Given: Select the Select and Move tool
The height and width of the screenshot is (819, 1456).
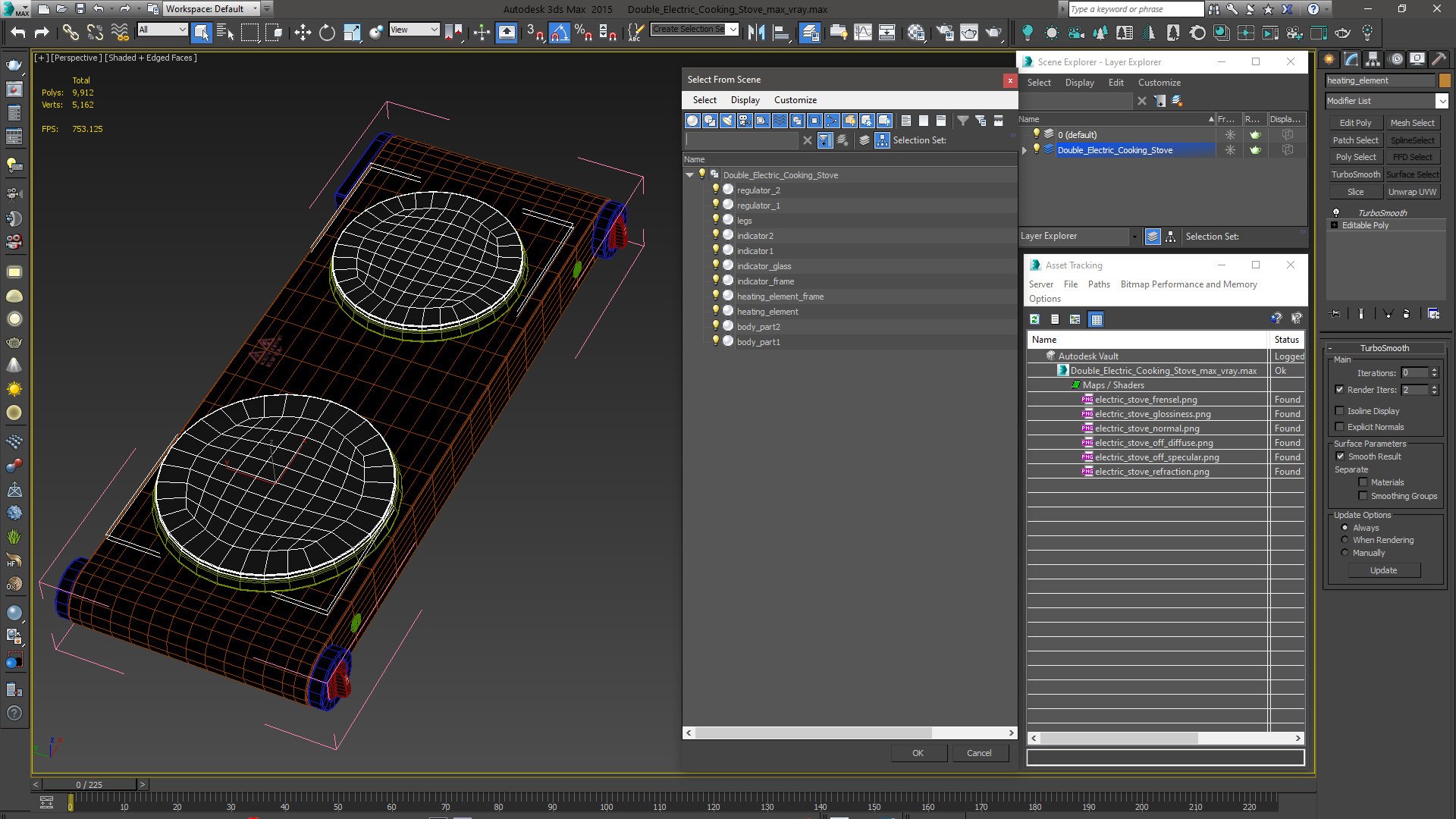Looking at the screenshot, I should [303, 32].
